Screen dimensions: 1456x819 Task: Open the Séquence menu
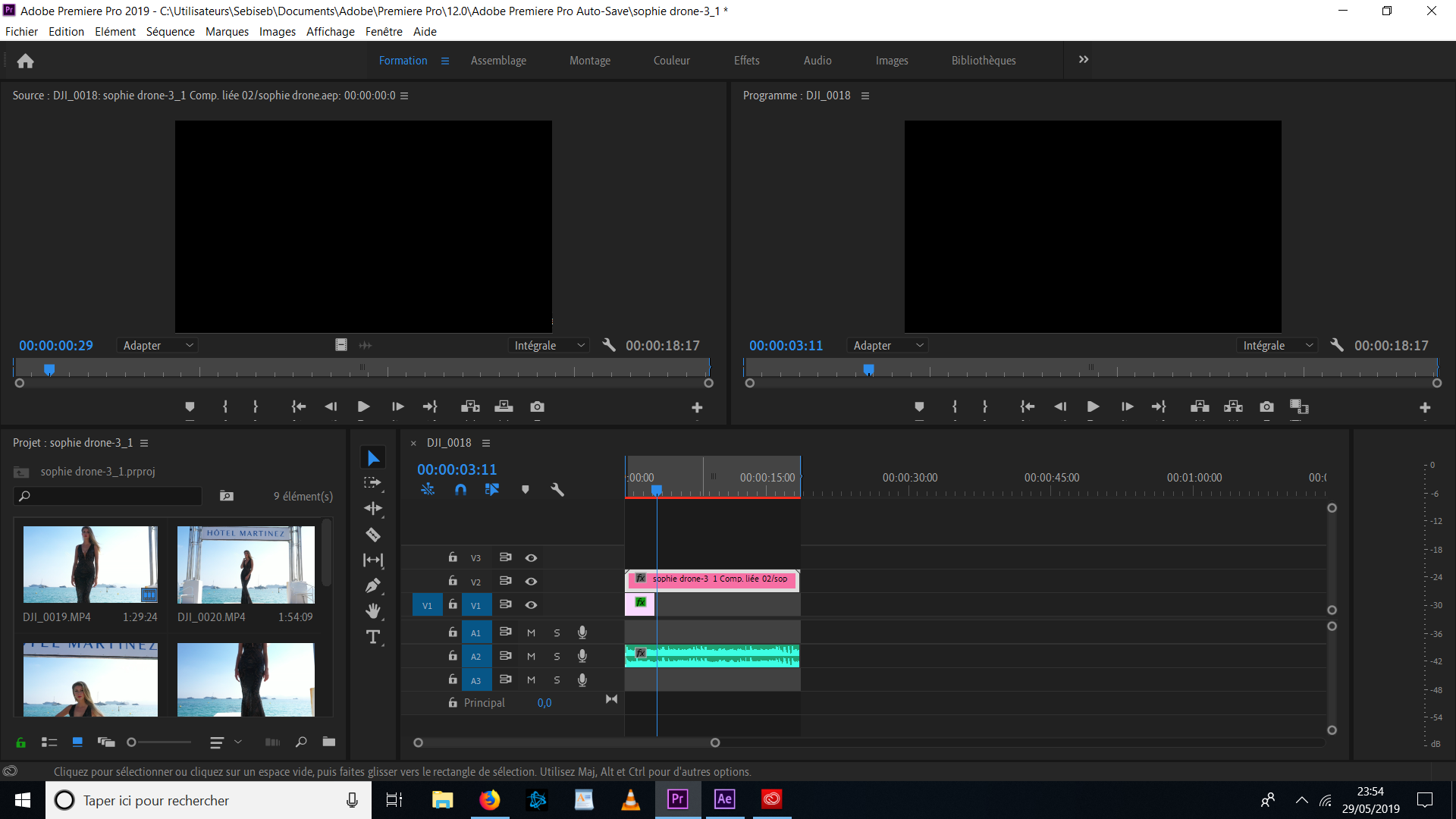170,31
